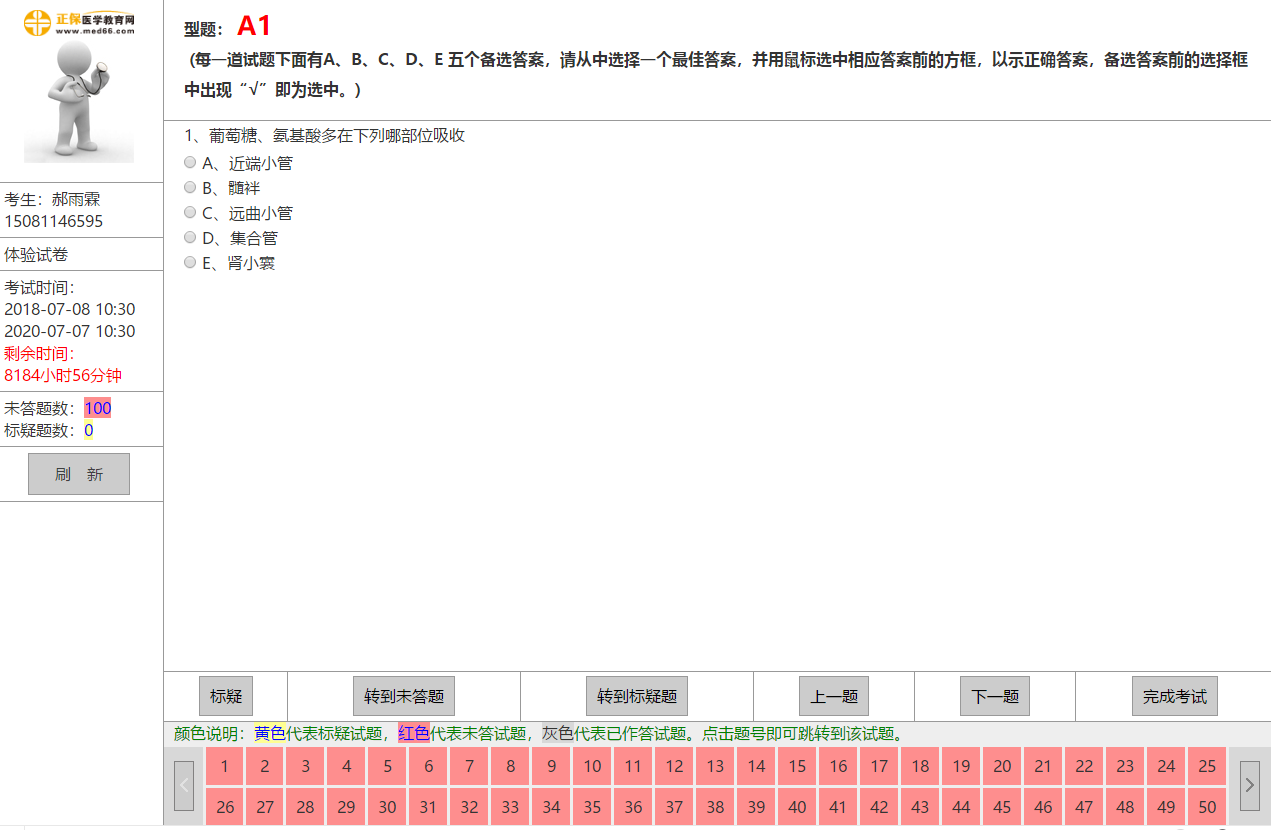The height and width of the screenshot is (830, 1271).
Task: Advance to next question 下一题
Action: (x=994, y=696)
